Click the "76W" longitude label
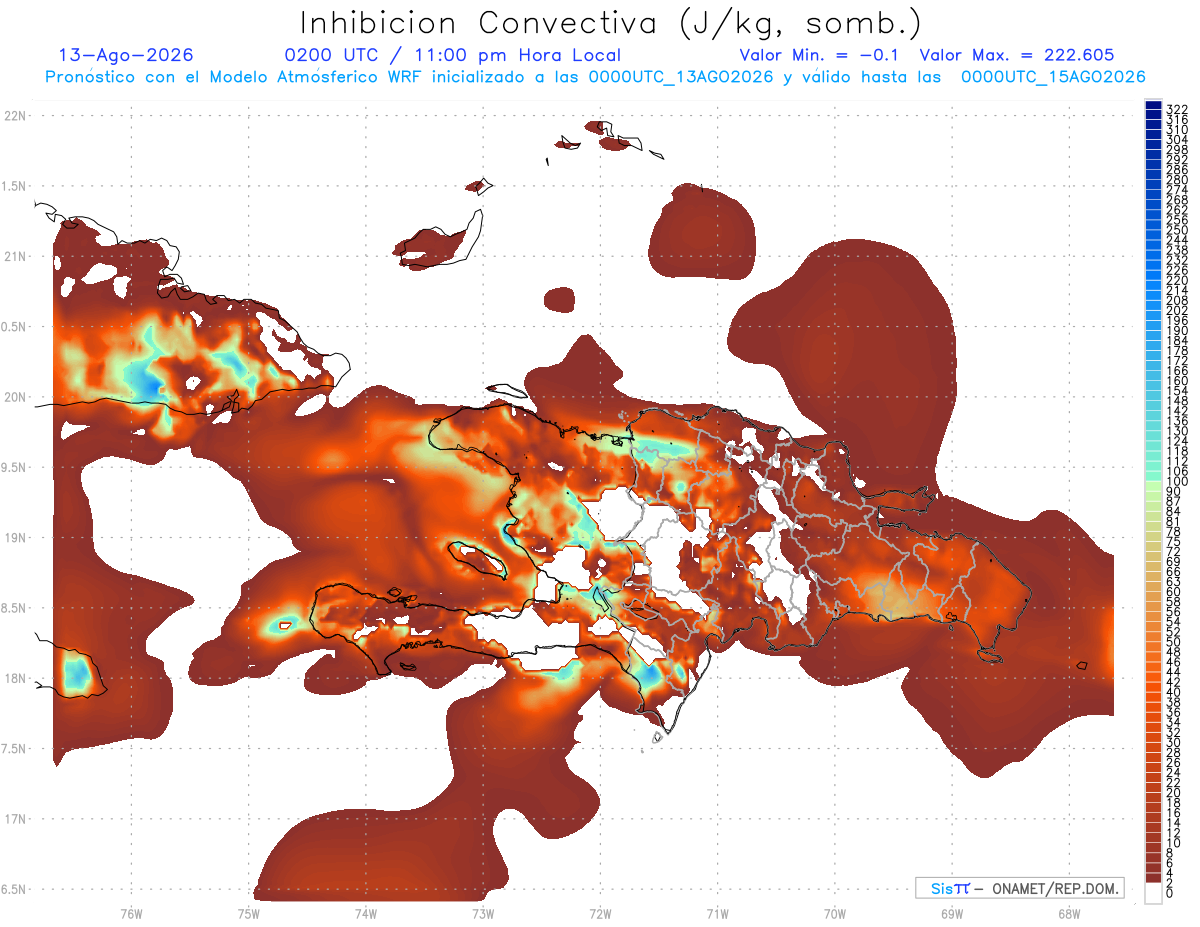The width and height of the screenshot is (1200, 927). point(131,913)
